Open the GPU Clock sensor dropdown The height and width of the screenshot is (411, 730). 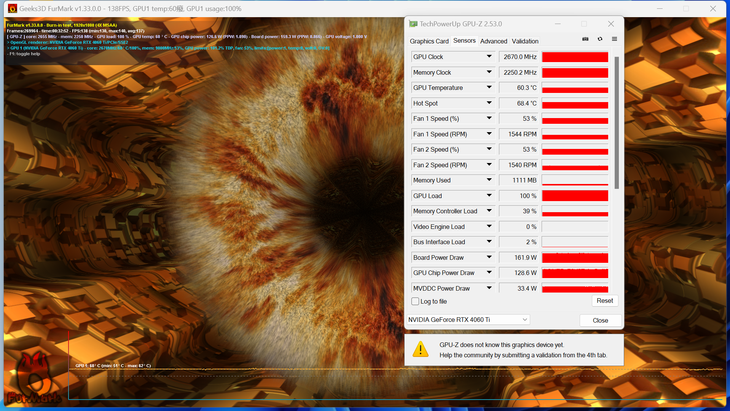[489, 57]
